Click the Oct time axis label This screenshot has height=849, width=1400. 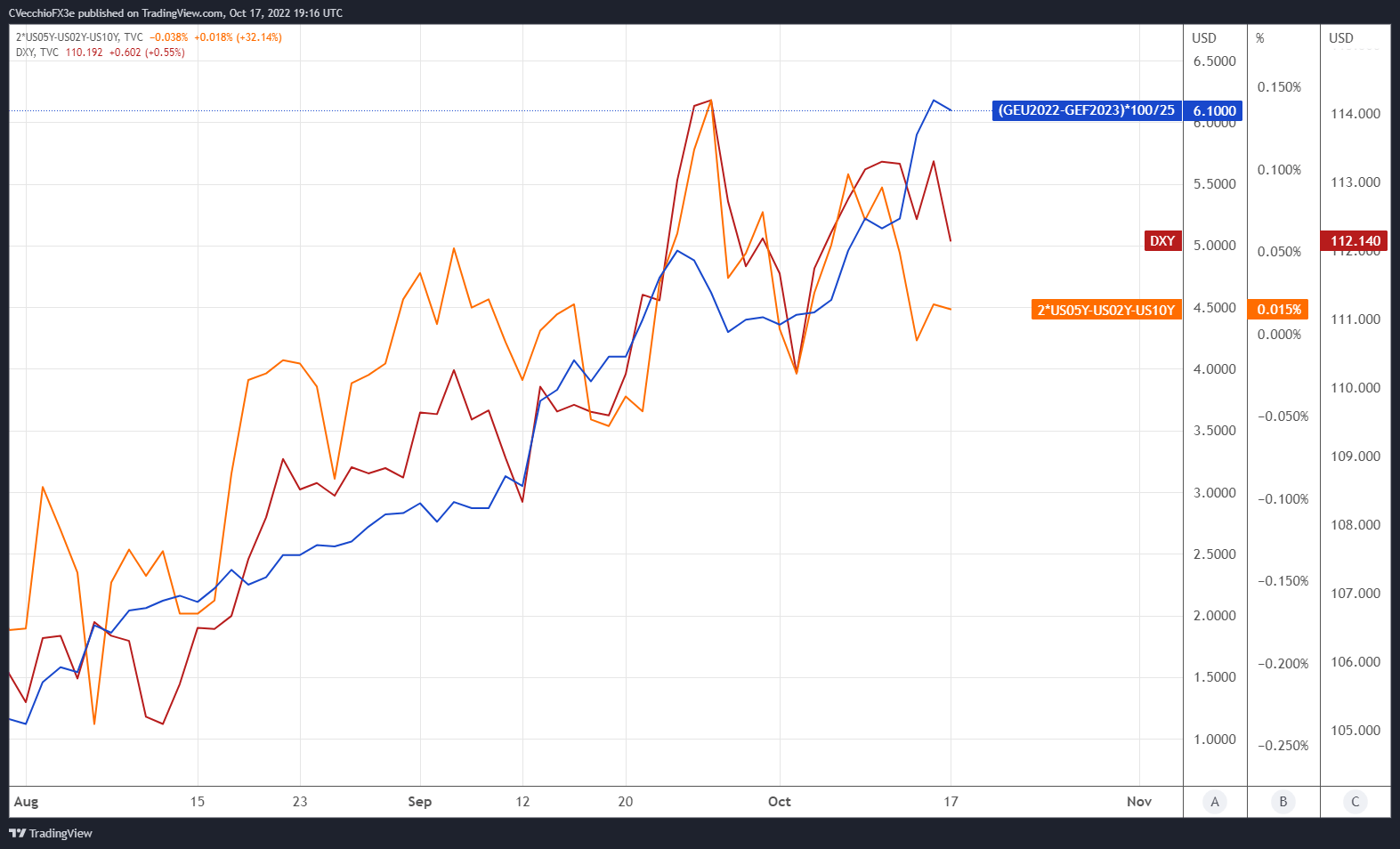tap(779, 801)
